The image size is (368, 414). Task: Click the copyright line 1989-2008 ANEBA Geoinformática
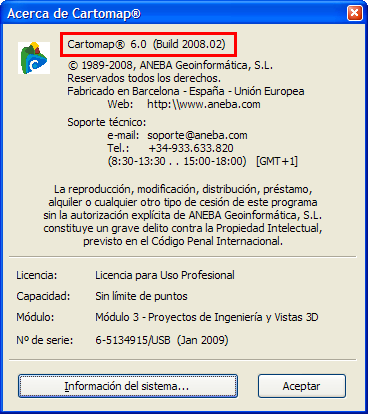point(170,65)
